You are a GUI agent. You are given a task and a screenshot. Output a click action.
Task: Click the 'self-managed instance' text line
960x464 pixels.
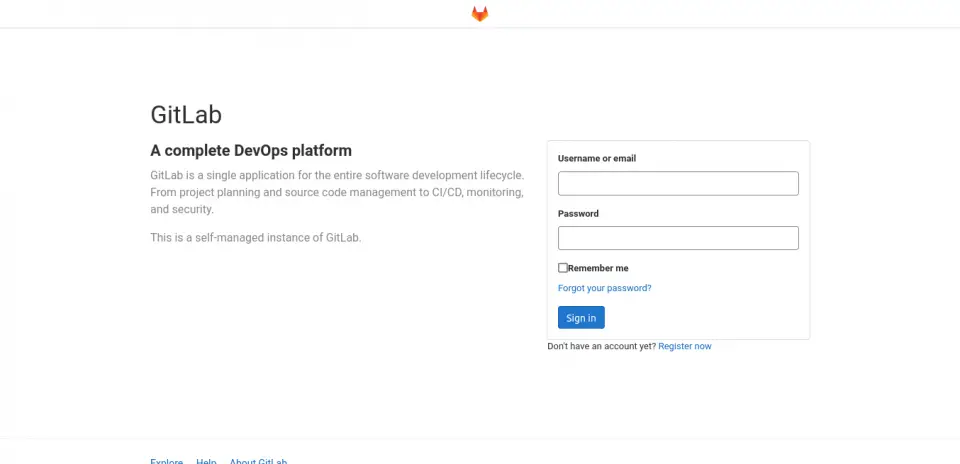(x=255, y=238)
